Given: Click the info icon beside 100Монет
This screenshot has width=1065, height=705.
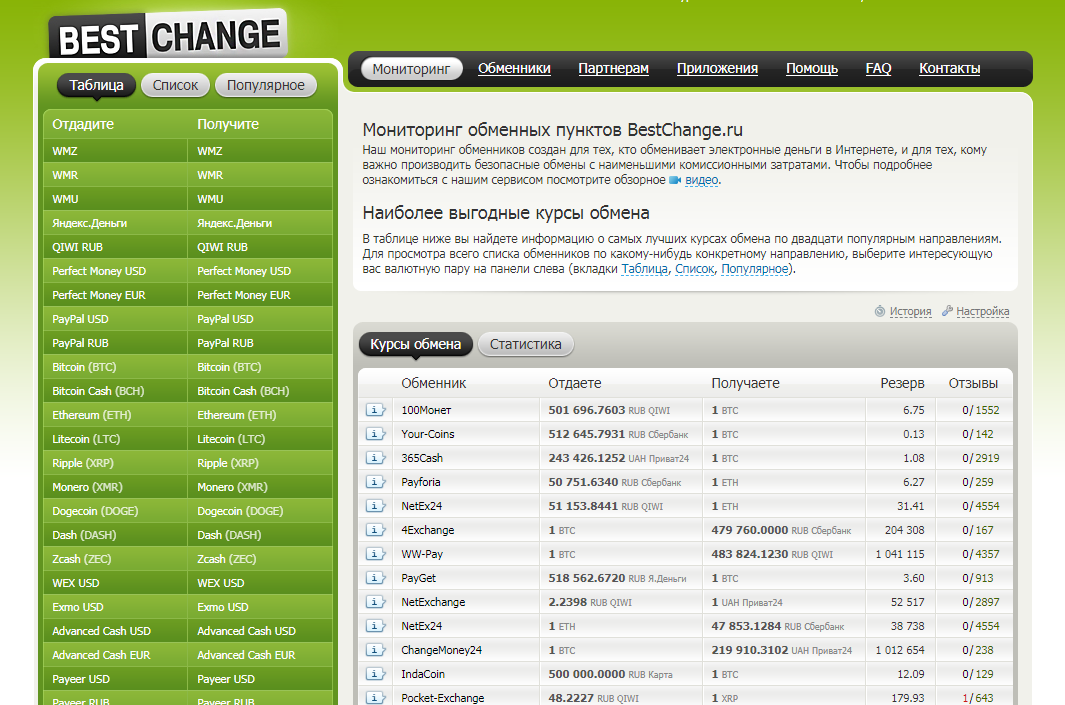Looking at the screenshot, I should coord(375,410).
